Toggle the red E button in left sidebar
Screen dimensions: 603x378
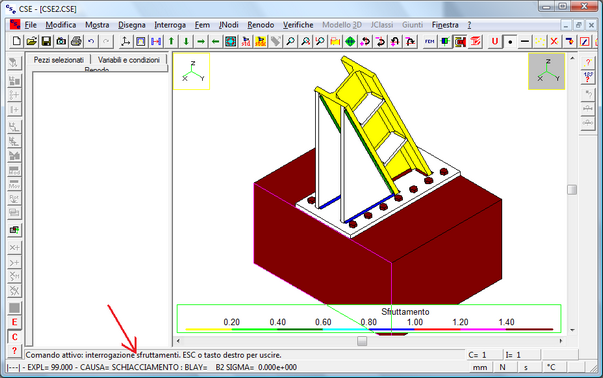pos(14,322)
